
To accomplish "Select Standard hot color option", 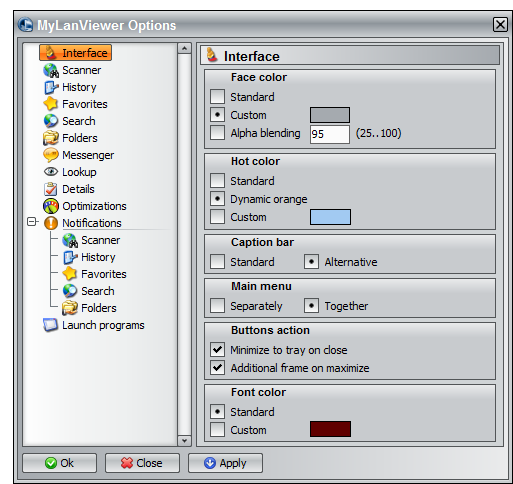I will click(217, 180).
